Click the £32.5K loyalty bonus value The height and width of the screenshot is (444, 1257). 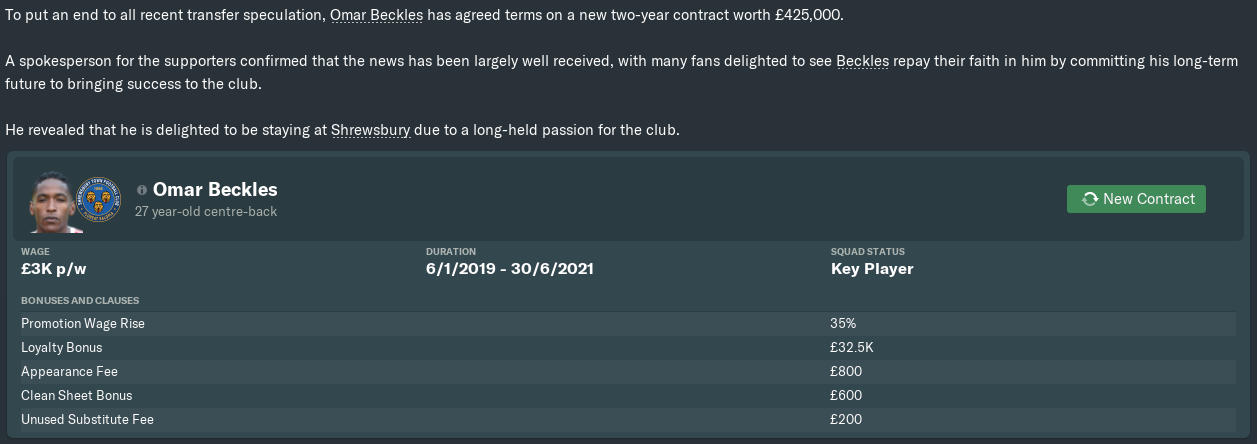852,348
